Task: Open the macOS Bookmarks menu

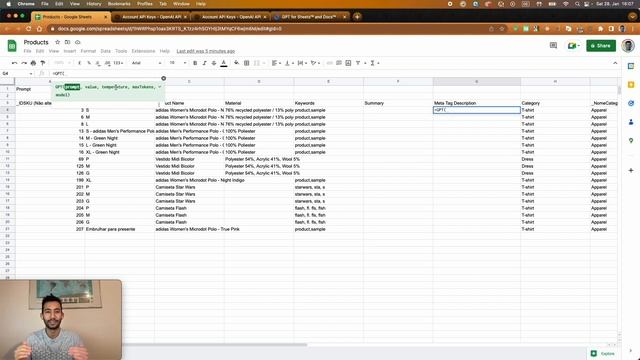Action: pyautogui.click(x=119, y=4)
